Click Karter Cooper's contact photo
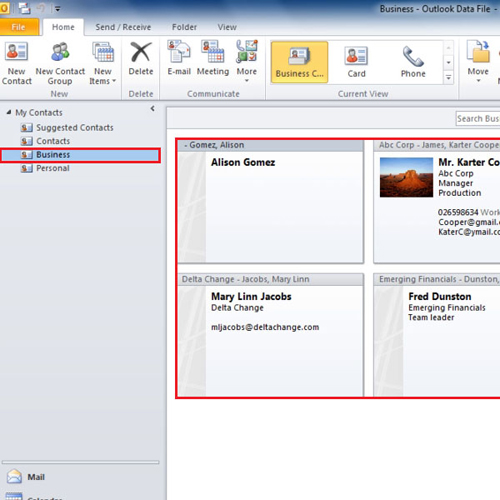This screenshot has height=500, width=500. point(406,177)
